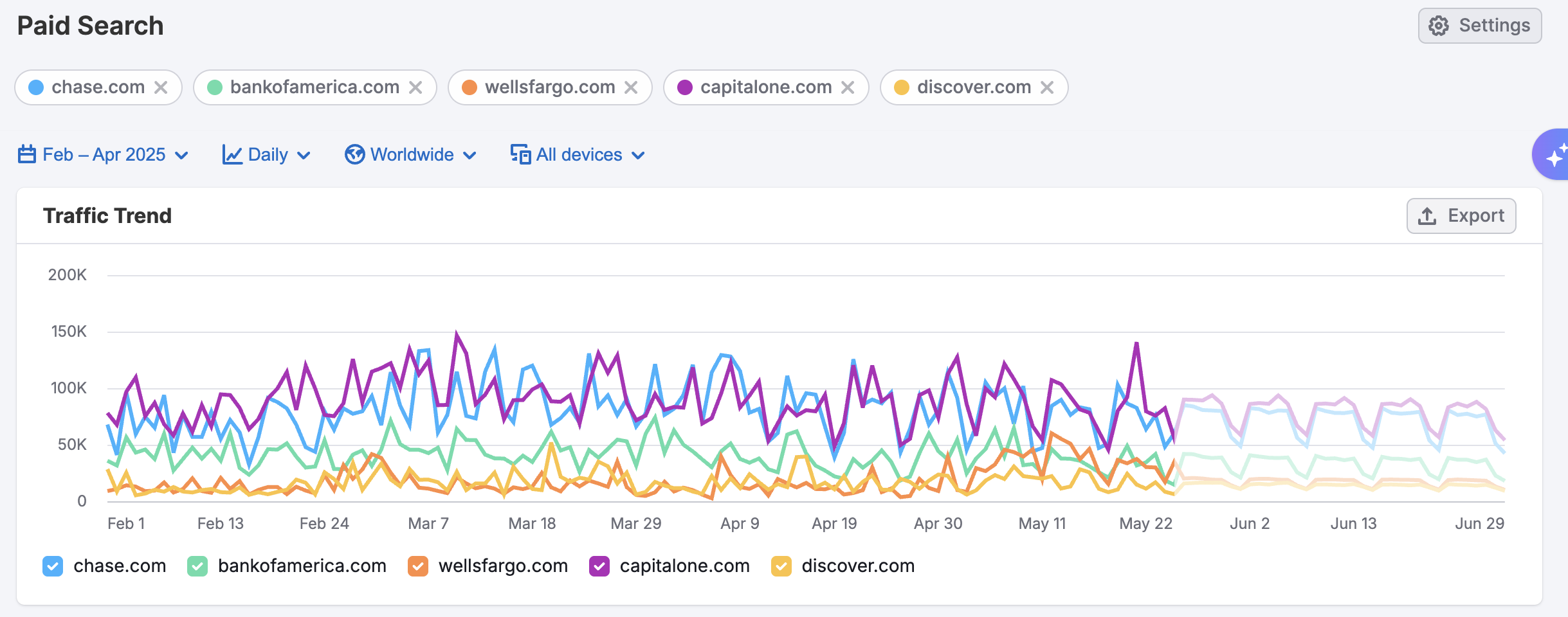Image resolution: width=1568 pixels, height=617 pixels.
Task: Click the calendar icon beside the date range
Action: click(x=27, y=155)
